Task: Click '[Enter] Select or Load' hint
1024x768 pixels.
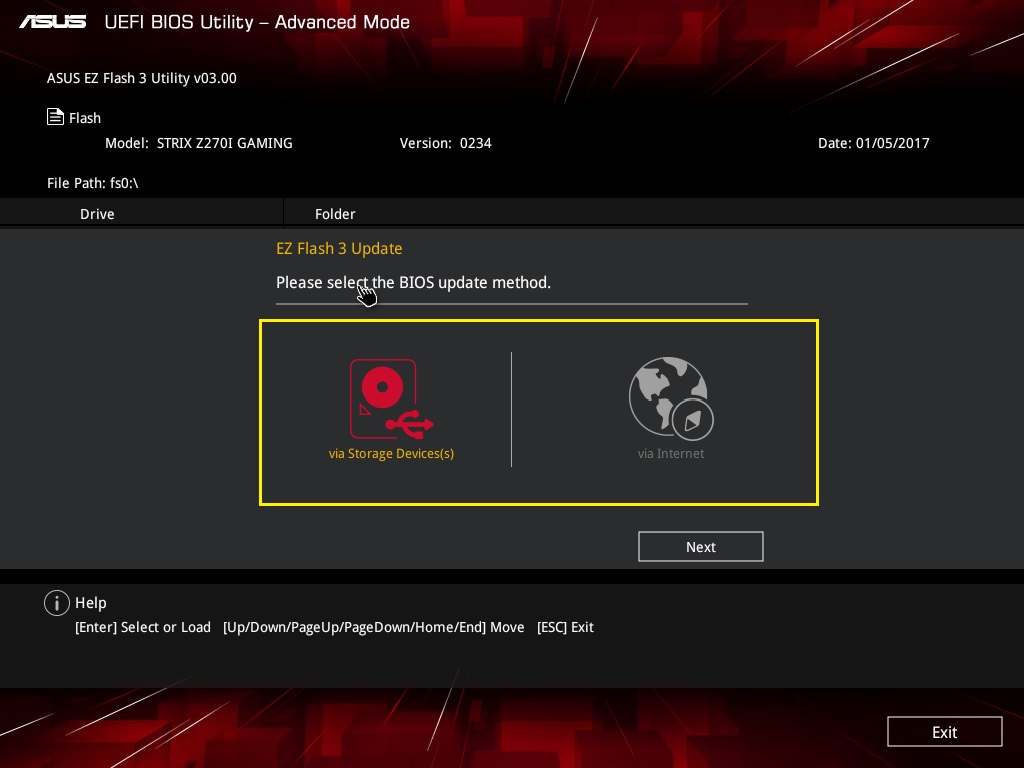Action: (x=143, y=627)
